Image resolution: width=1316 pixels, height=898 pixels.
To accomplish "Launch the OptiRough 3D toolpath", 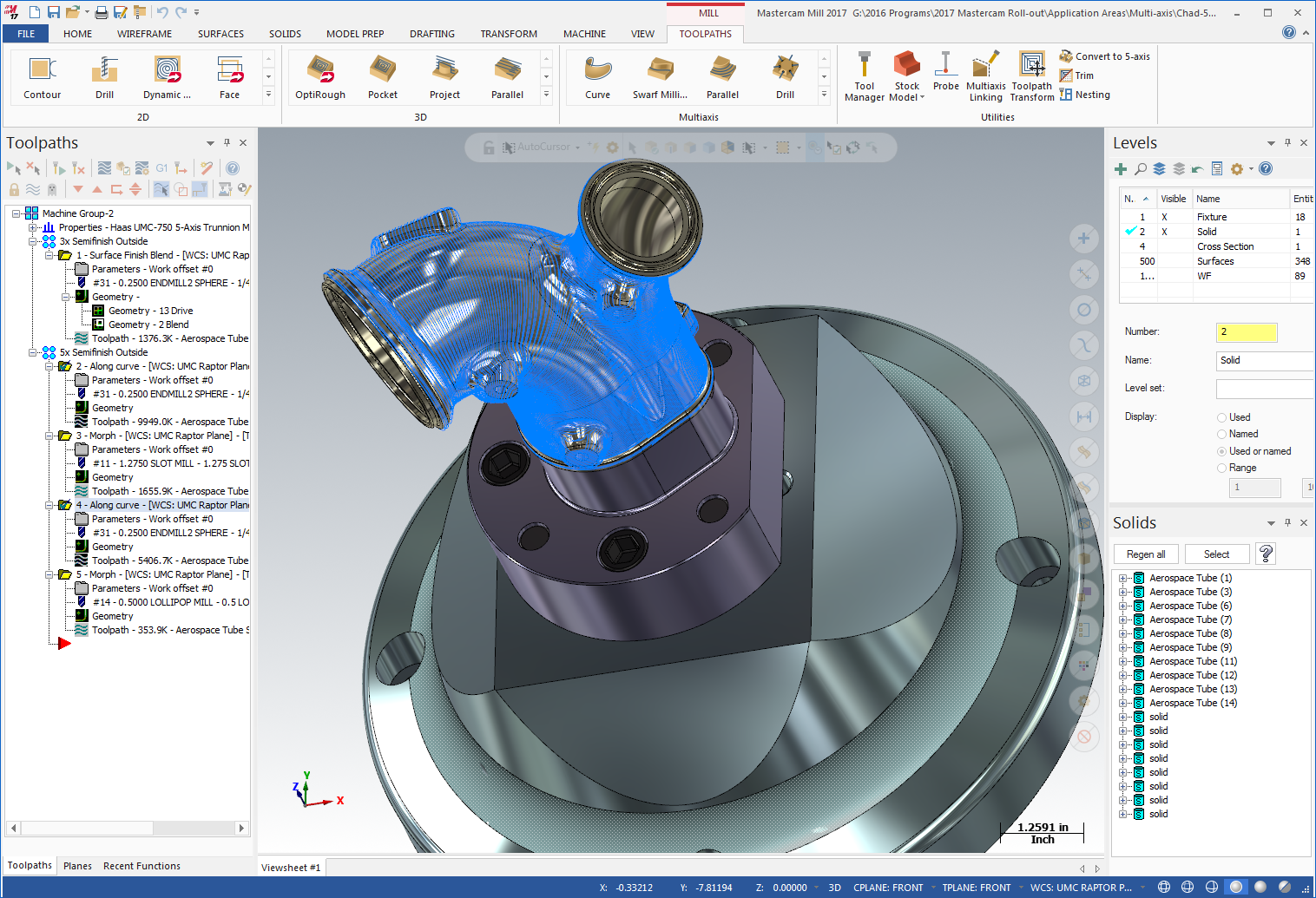I will [x=320, y=77].
